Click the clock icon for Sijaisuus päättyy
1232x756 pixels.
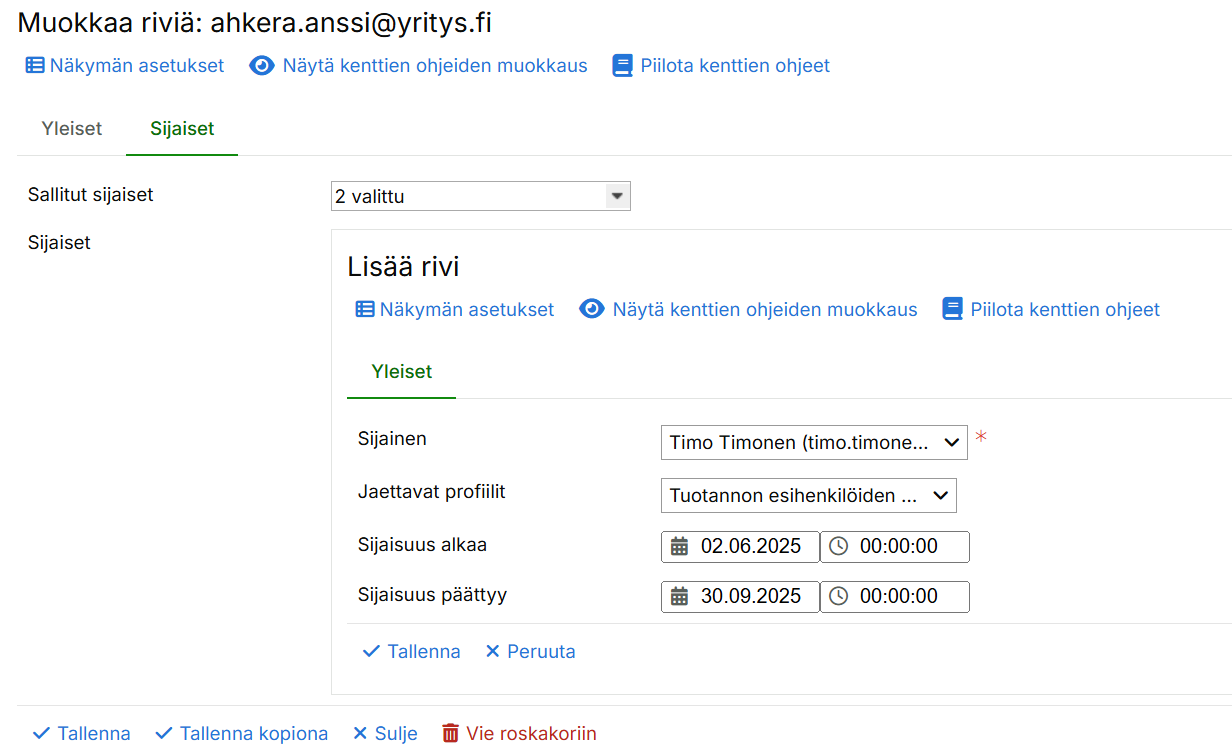click(839, 597)
